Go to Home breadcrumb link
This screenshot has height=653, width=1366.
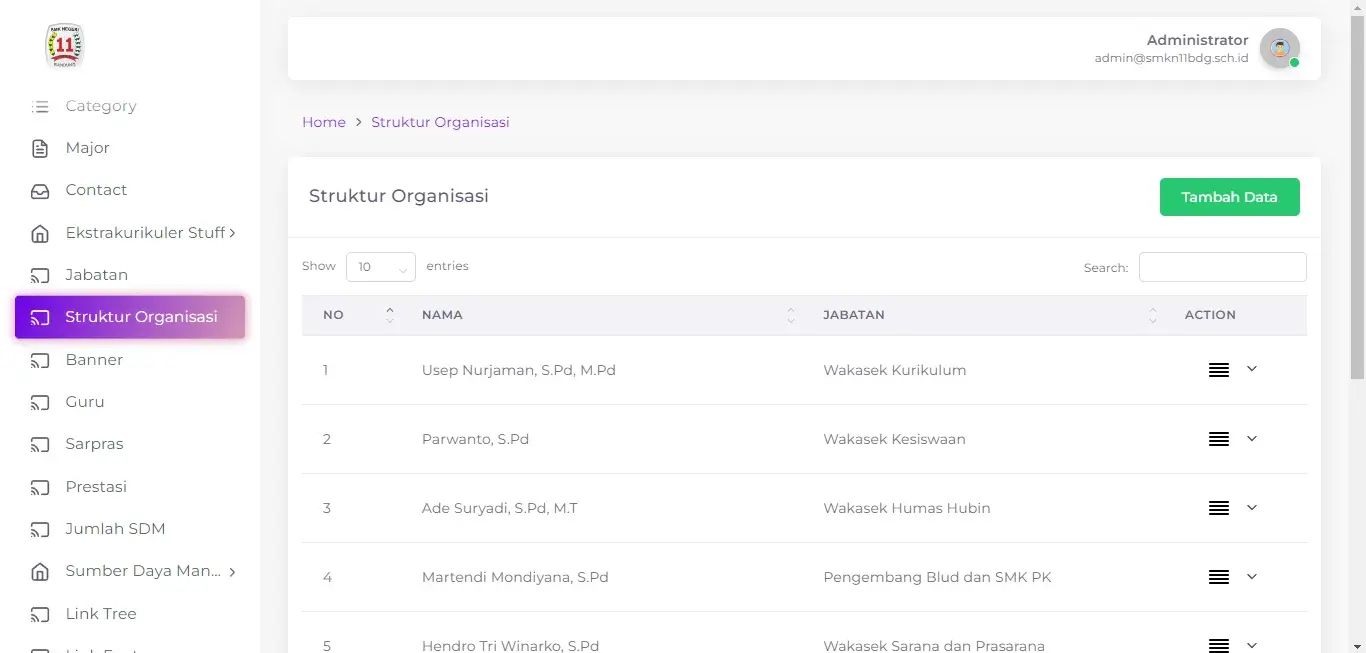click(324, 122)
